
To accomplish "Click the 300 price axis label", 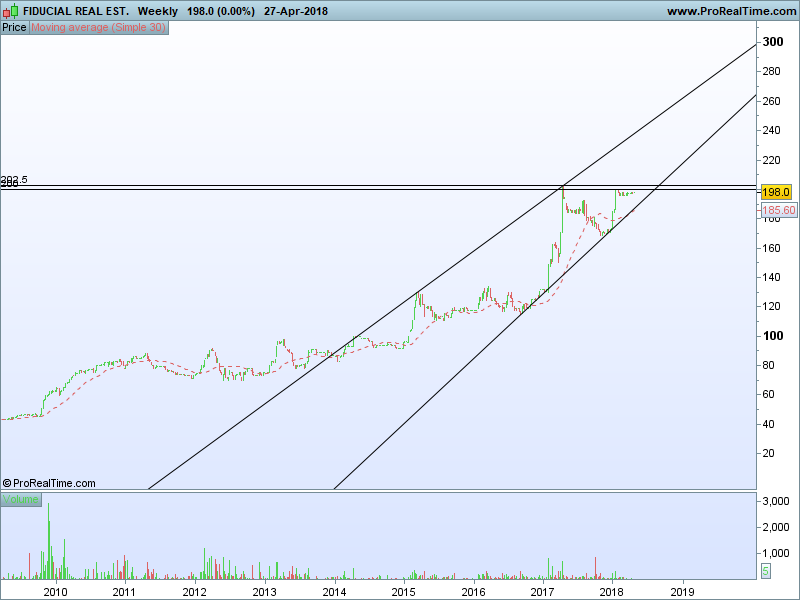I will click(x=772, y=42).
